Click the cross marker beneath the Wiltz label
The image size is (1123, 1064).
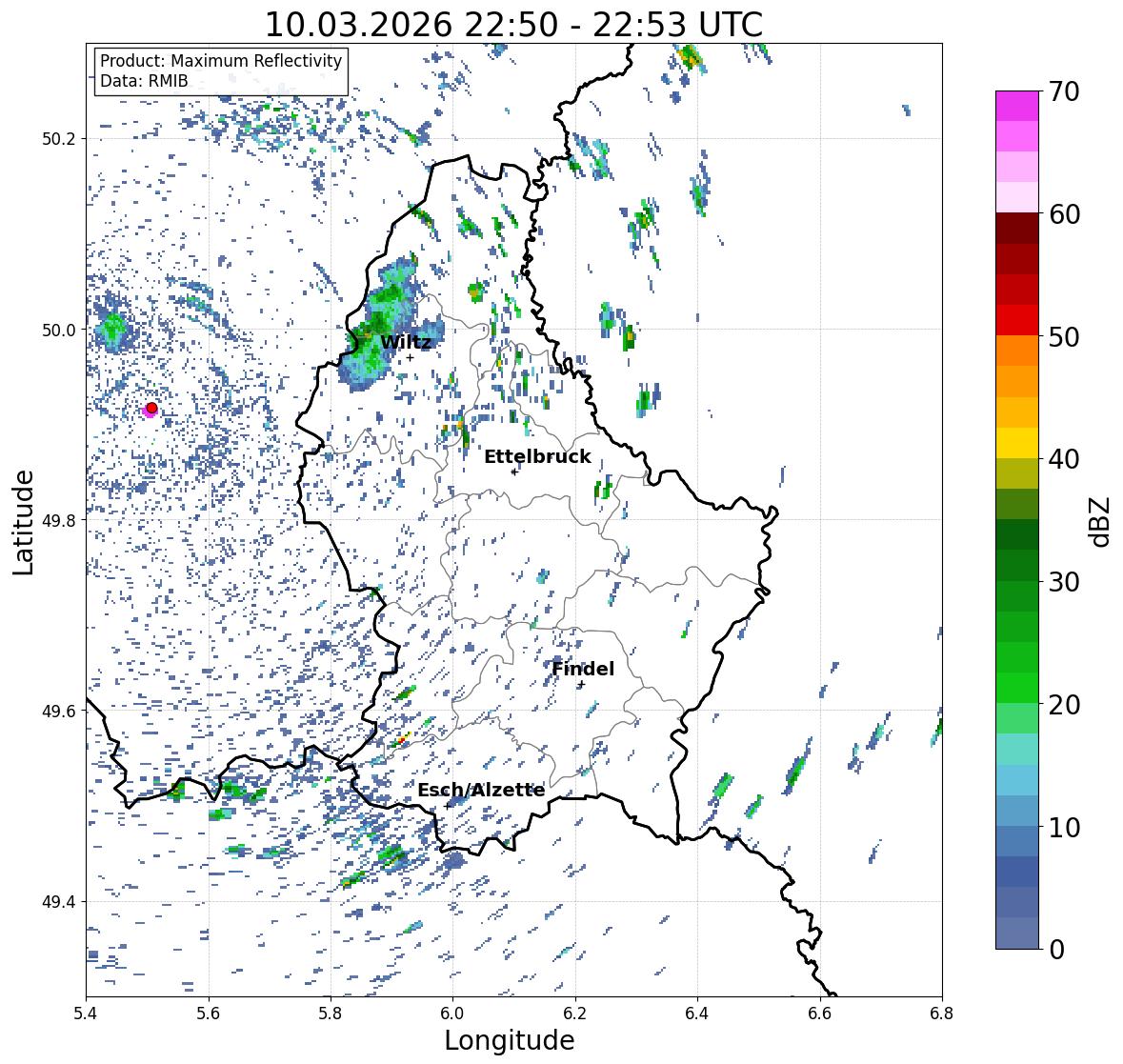[x=410, y=358]
